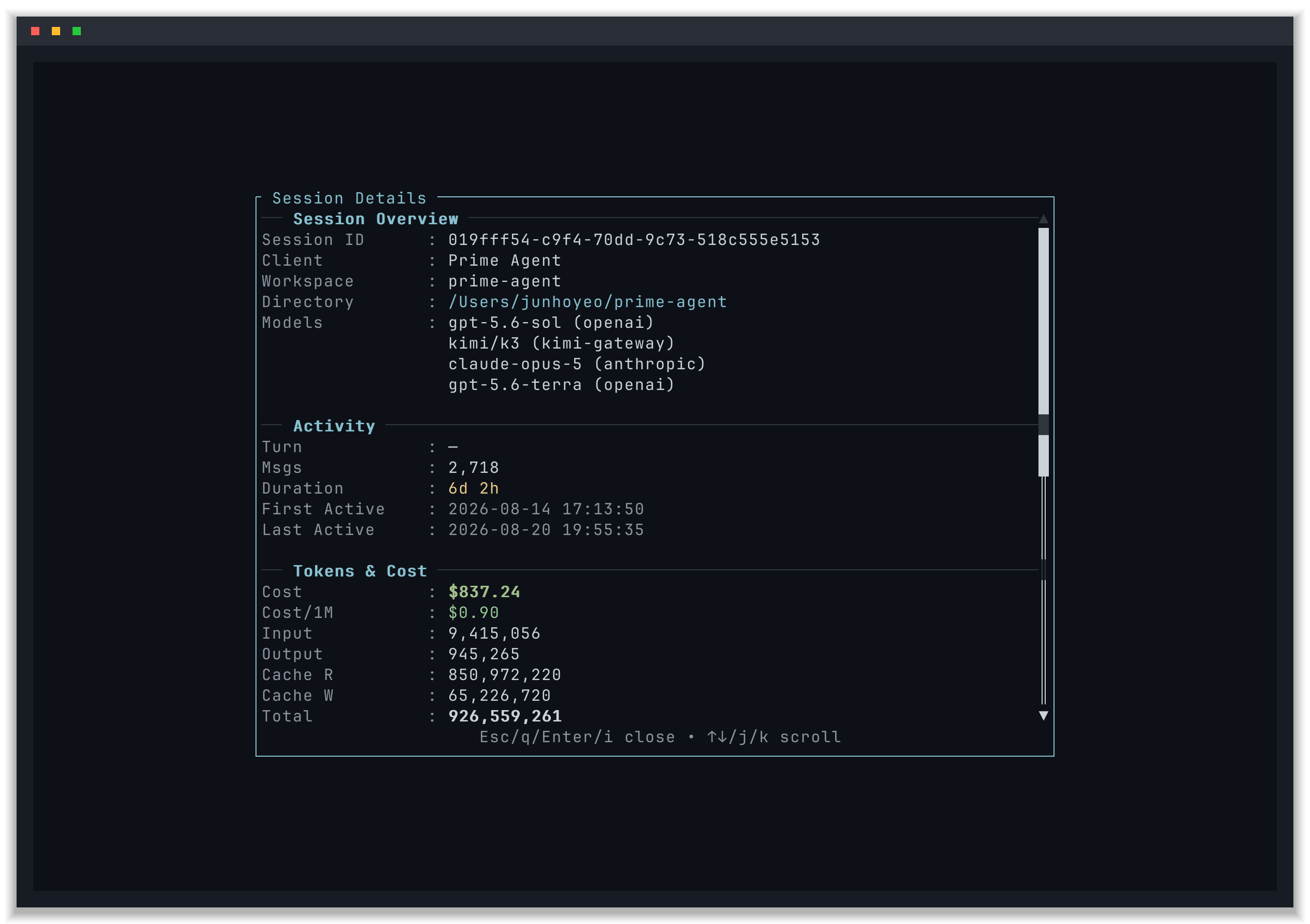1310x924 pixels.
Task: Click the Workspace value prime-agent
Action: pyautogui.click(x=504, y=281)
